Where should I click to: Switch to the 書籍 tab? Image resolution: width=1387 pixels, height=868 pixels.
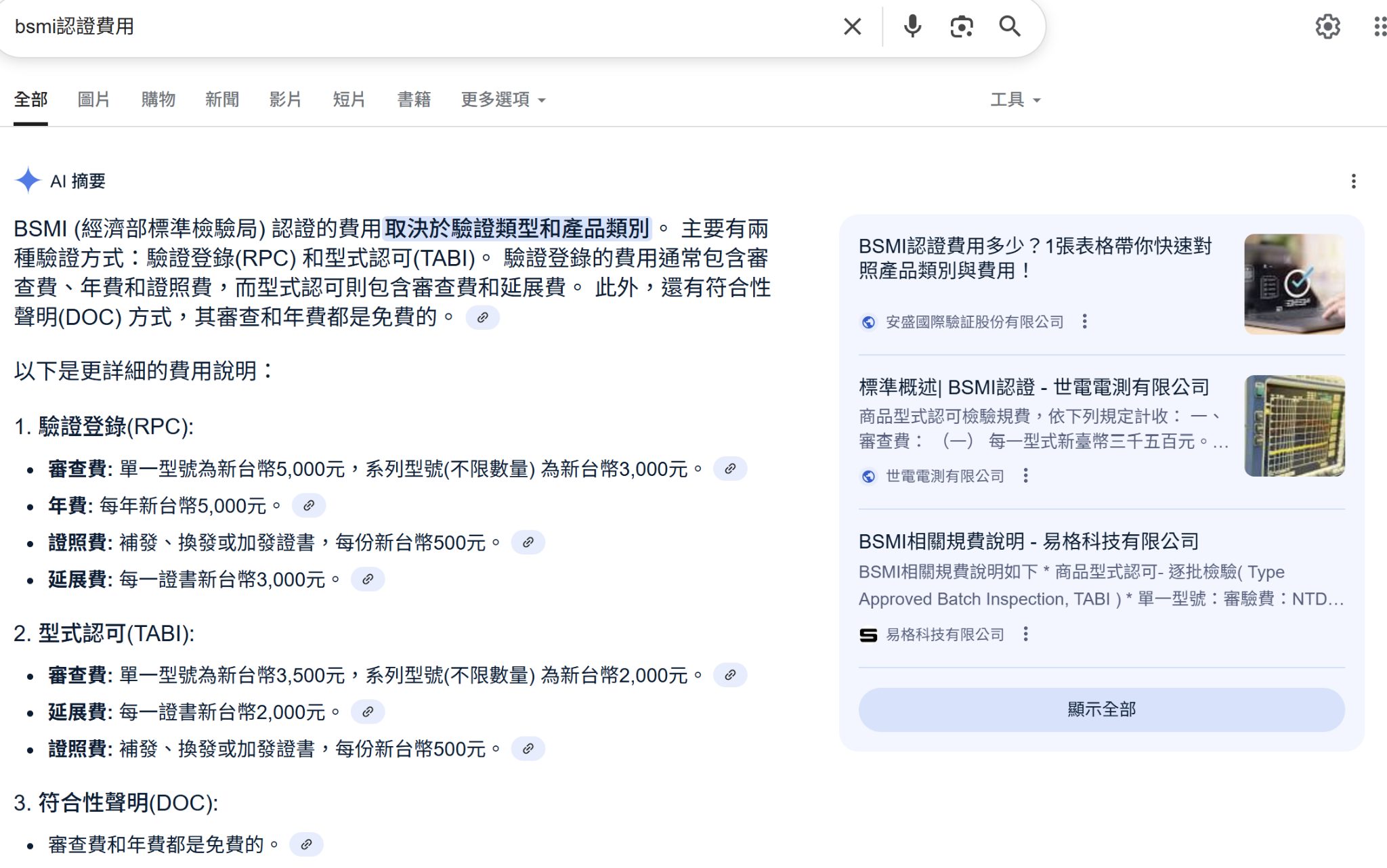414,100
